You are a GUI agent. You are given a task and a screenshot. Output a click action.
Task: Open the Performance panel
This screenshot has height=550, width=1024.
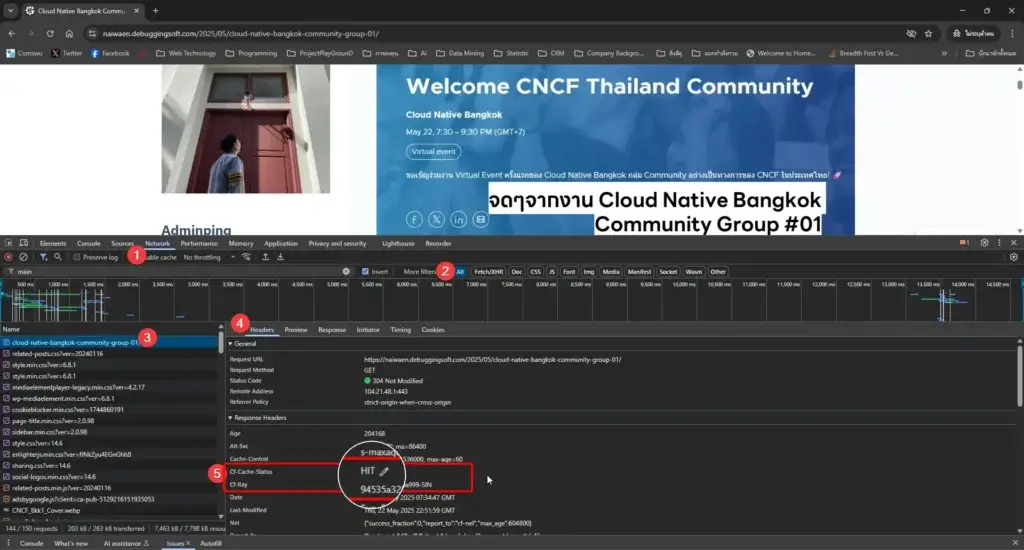point(199,243)
